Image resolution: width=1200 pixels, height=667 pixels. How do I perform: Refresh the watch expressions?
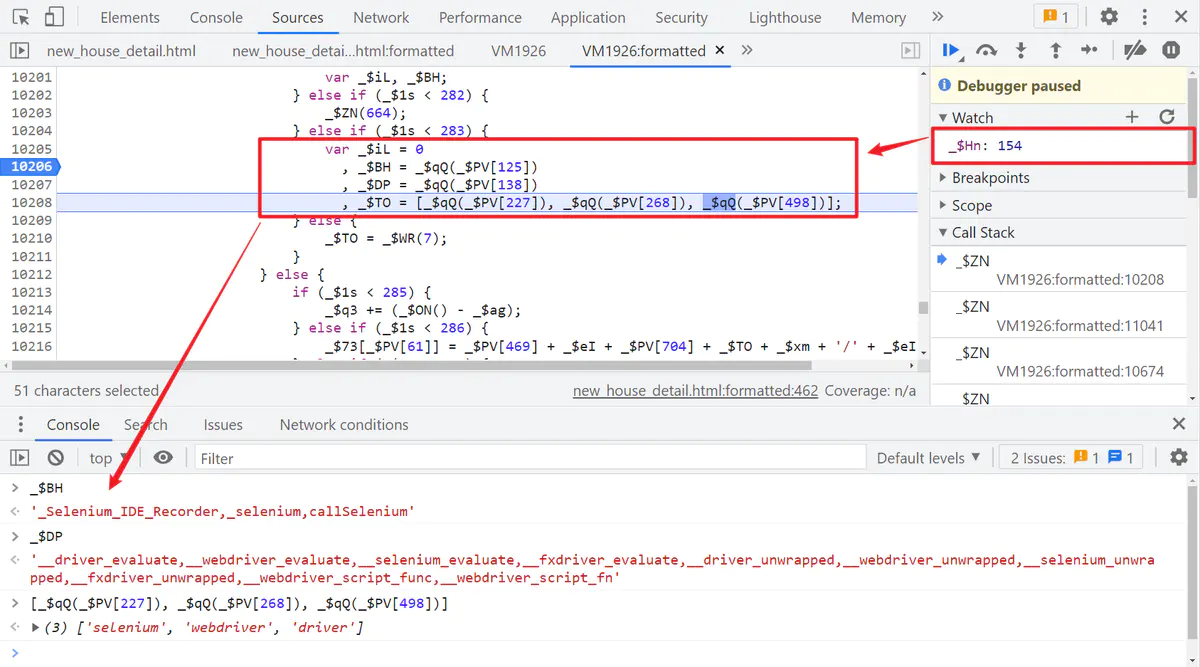(x=1166, y=117)
